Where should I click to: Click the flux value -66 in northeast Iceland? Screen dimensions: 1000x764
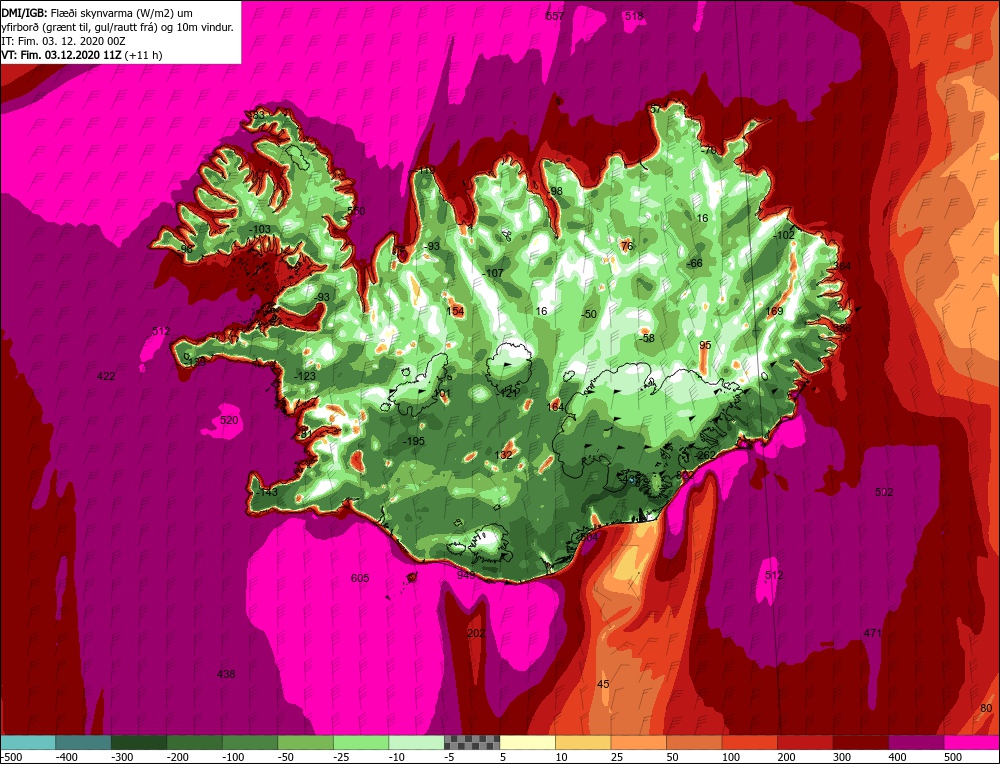[695, 263]
